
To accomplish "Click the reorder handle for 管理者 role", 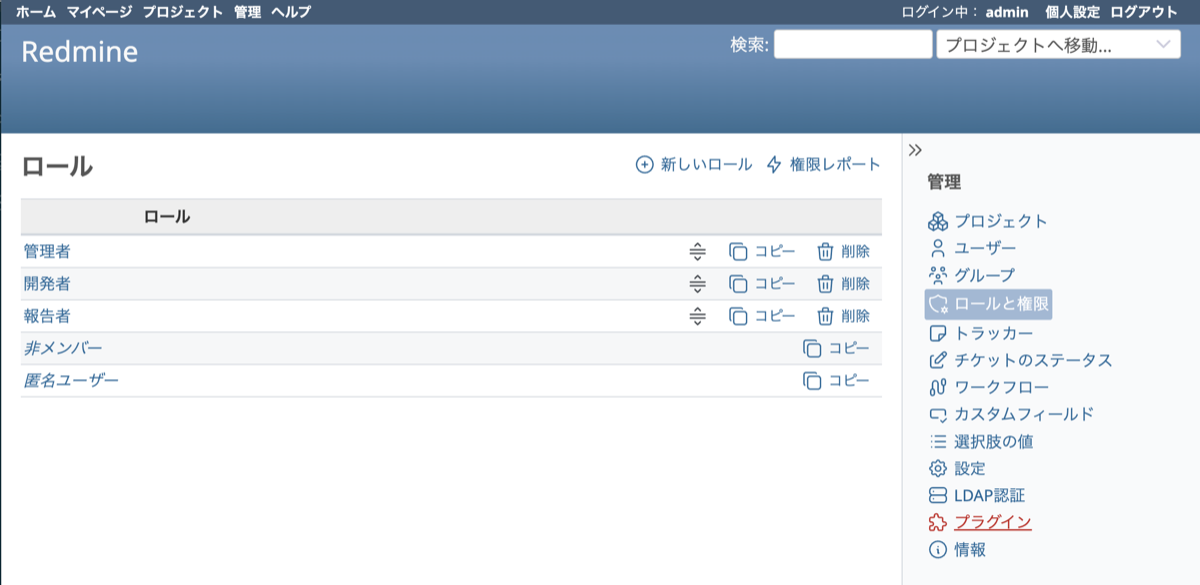I will pyautogui.click(x=698, y=252).
